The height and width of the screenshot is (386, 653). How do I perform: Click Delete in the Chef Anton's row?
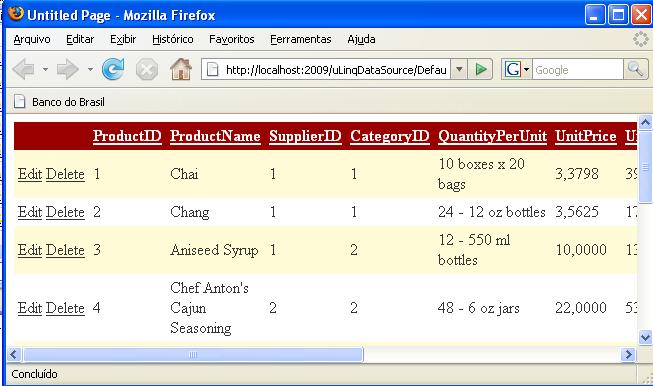click(65, 308)
